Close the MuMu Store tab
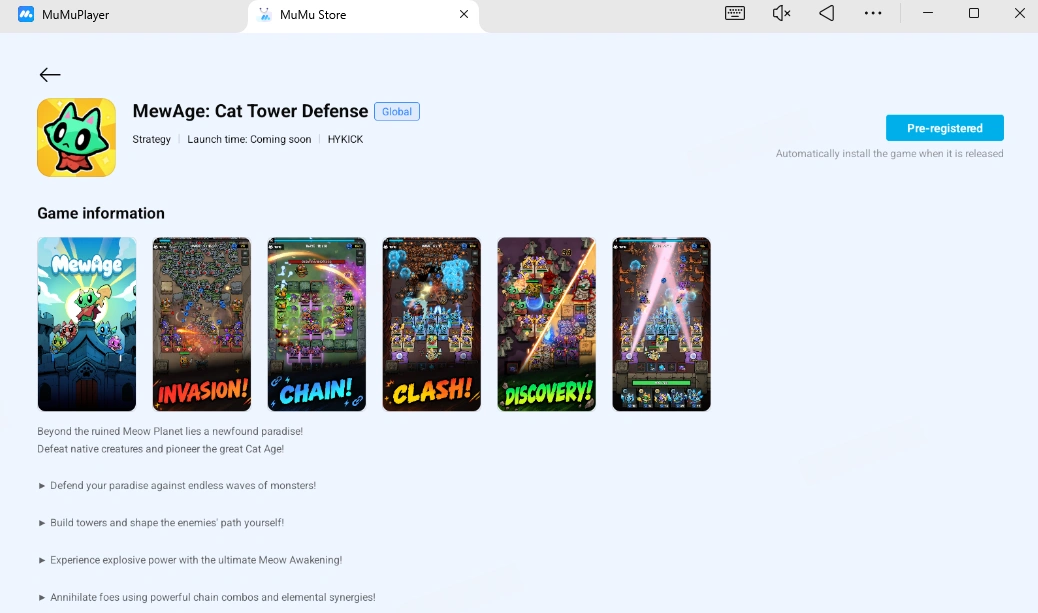This screenshot has width=1038, height=613. click(x=464, y=14)
